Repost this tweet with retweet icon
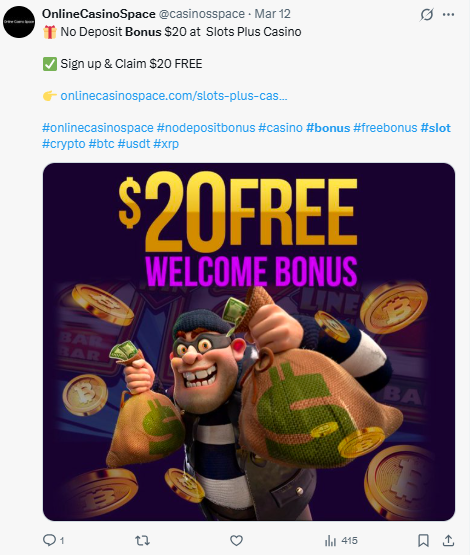474x555 pixels. 142,540
